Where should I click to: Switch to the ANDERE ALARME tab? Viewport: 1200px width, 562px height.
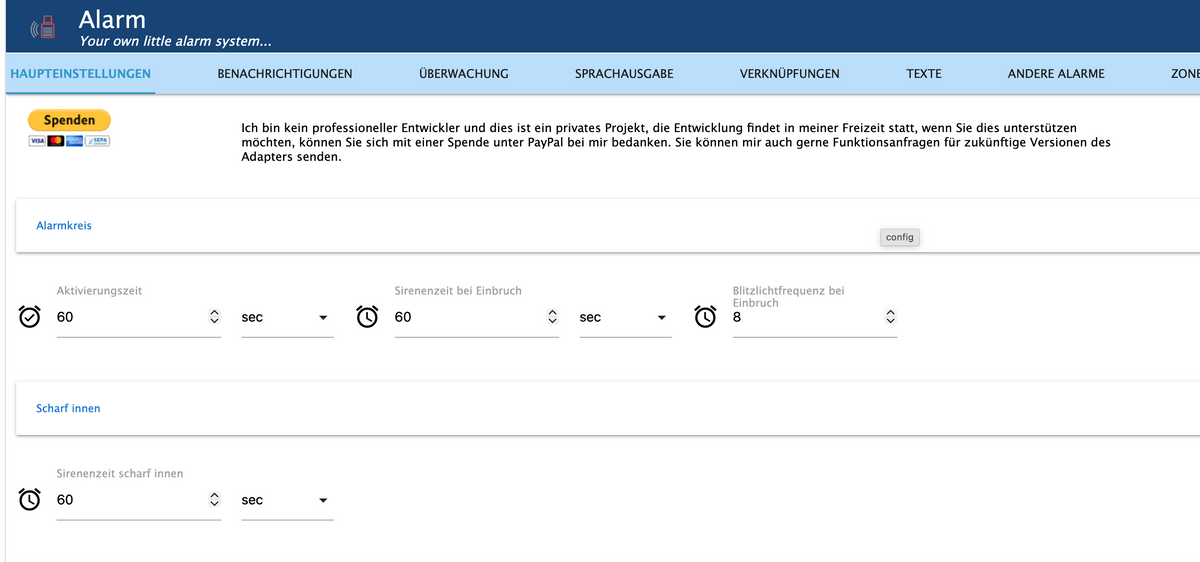(x=1056, y=74)
